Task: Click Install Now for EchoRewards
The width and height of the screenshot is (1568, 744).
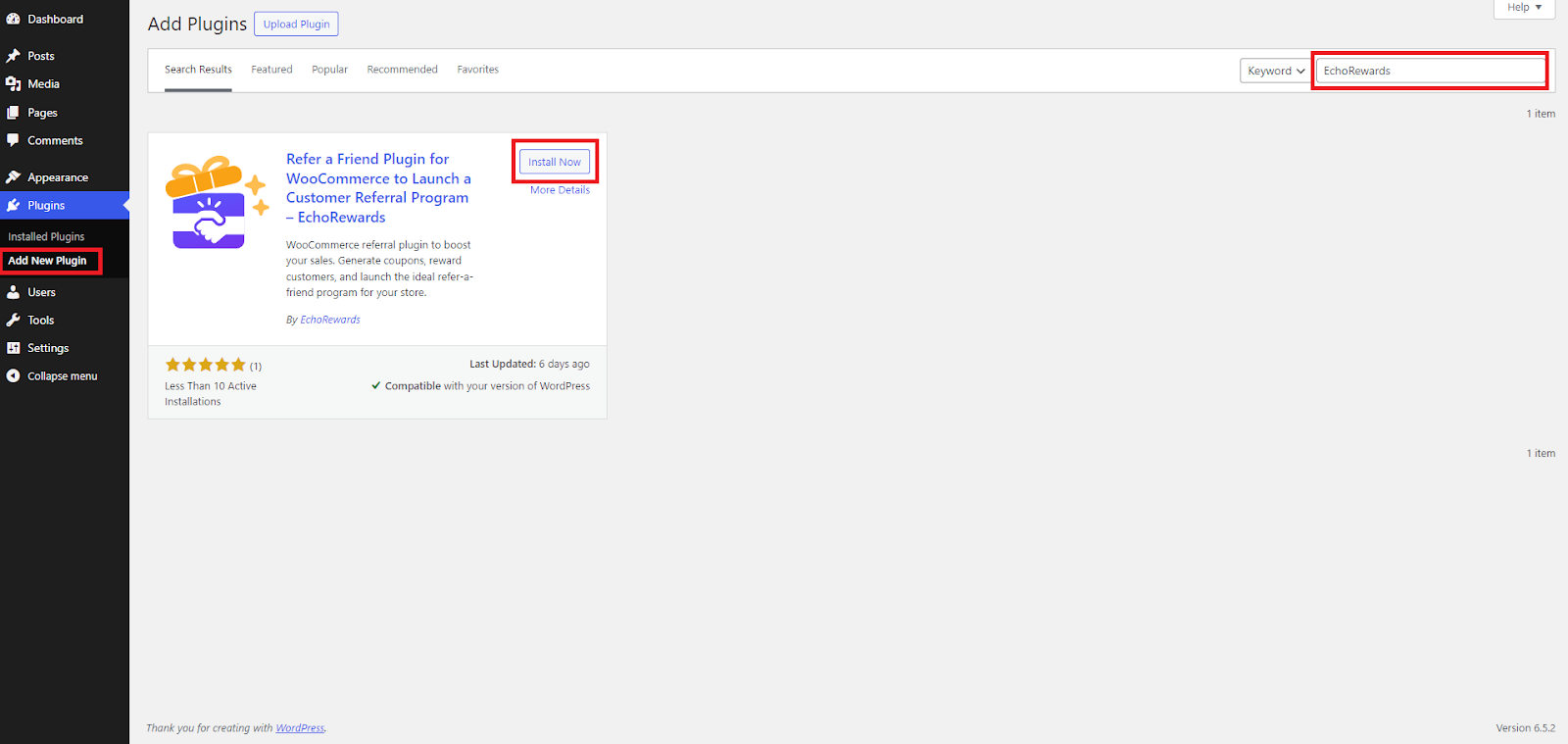Action: pyautogui.click(x=554, y=162)
